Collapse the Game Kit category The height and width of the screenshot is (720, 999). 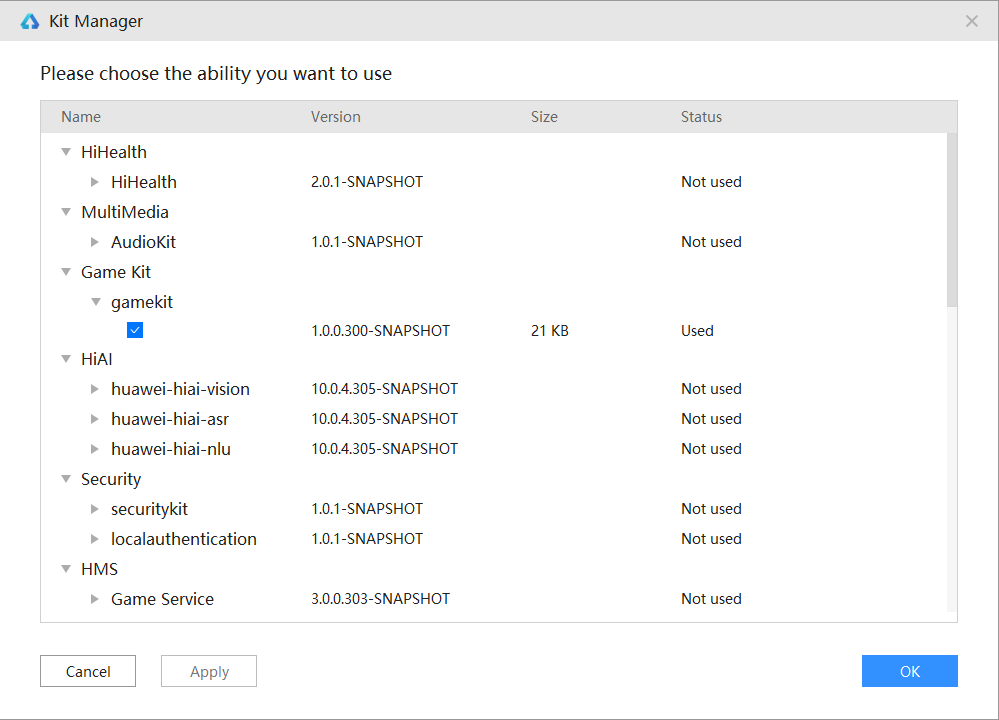[66, 272]
